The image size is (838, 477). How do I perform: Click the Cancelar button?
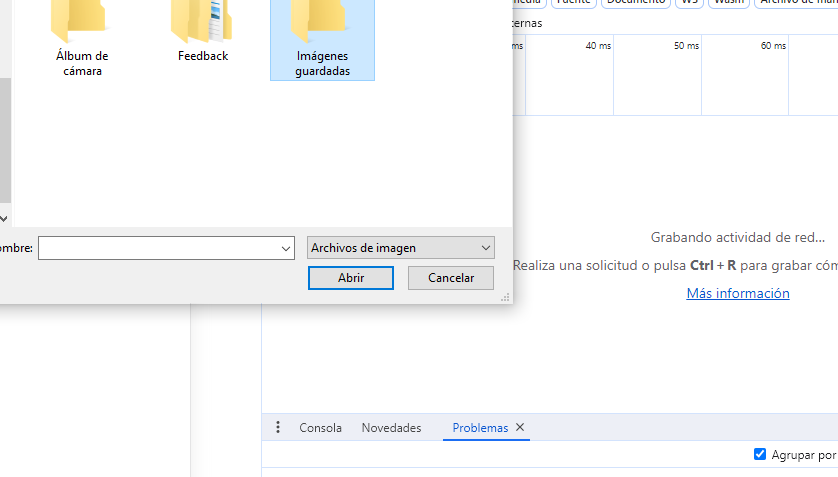point(450,278)
